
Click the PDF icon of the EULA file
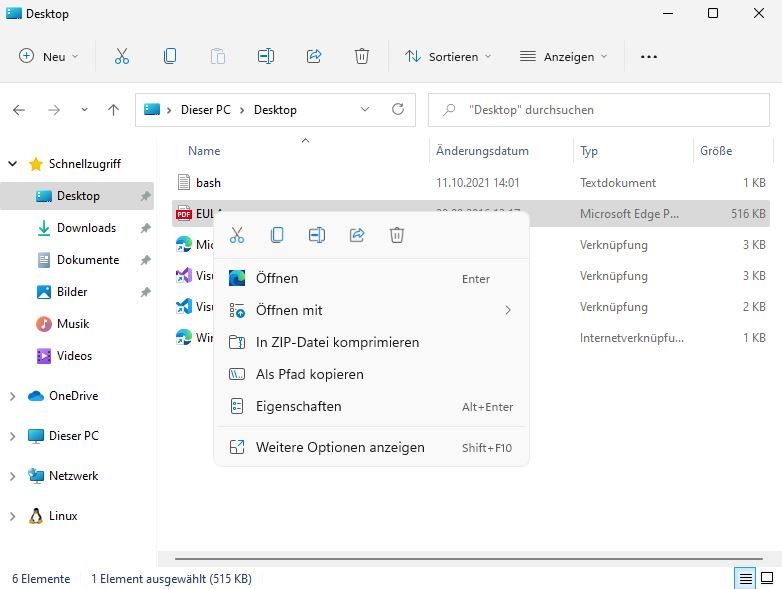point(184,213)
